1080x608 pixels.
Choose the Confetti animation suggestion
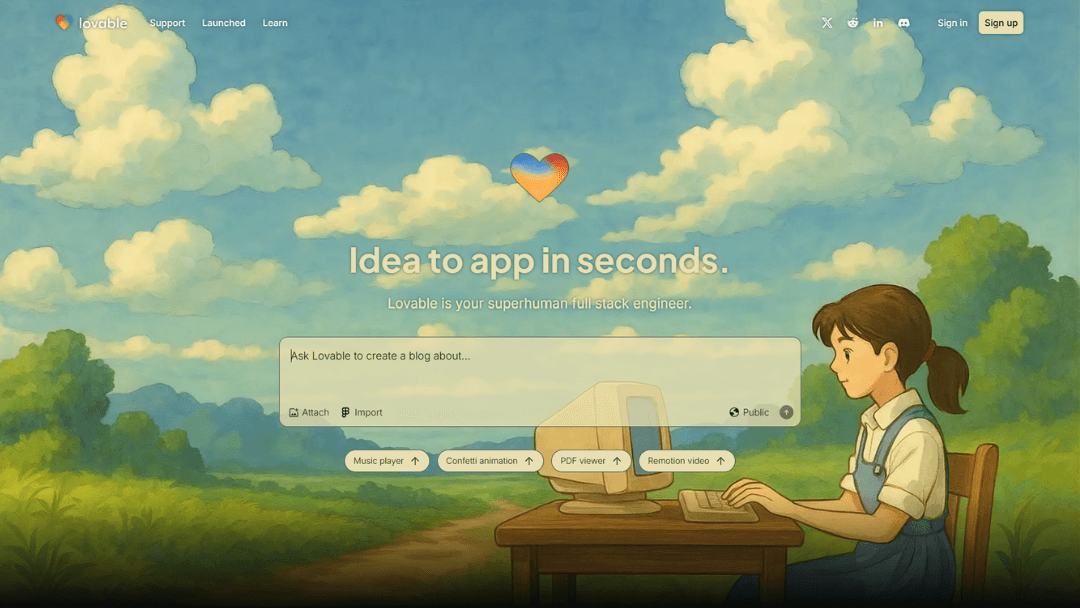point(489,461)
